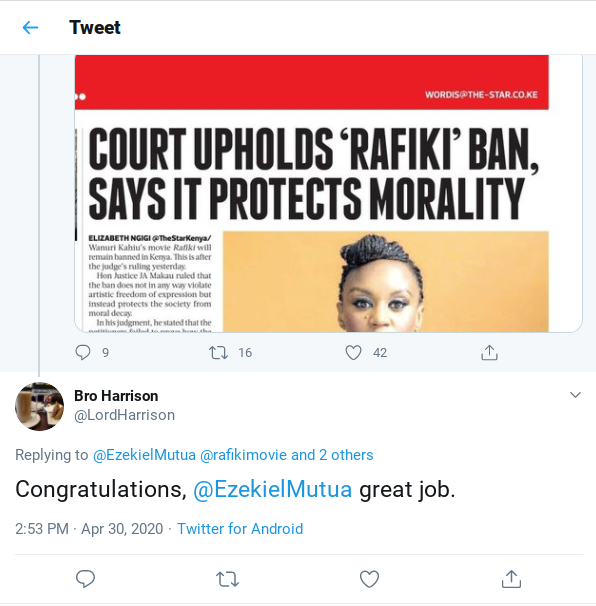View the 2:53 PM Apr 30, 2020 timestamp
Viewport: 596px width, 606px height.
click(x=89, y=529)
